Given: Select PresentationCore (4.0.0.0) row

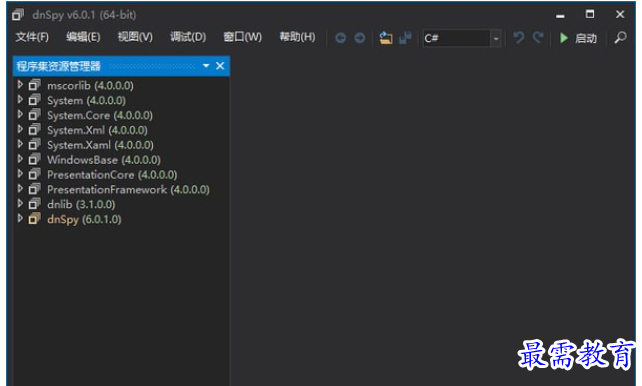Looking at the screenshot, I should click(x=112, y=175).
